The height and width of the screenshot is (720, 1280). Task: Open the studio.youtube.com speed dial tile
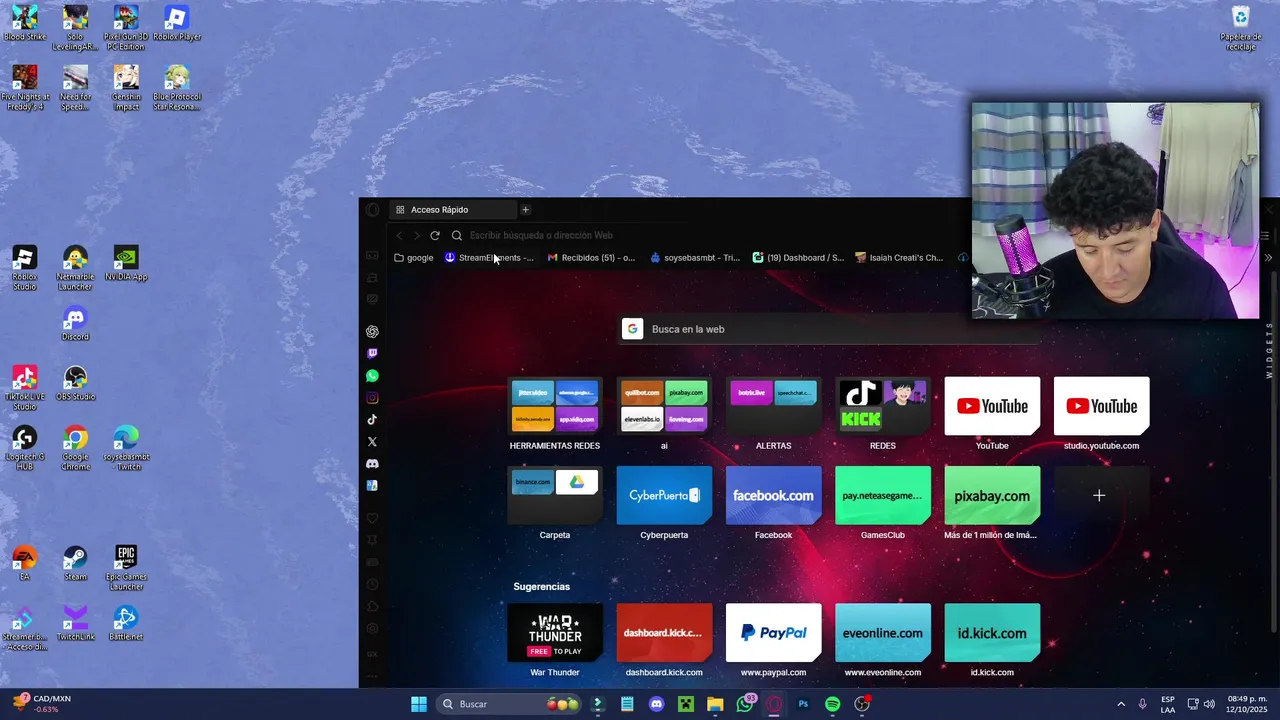point(1101,406)
